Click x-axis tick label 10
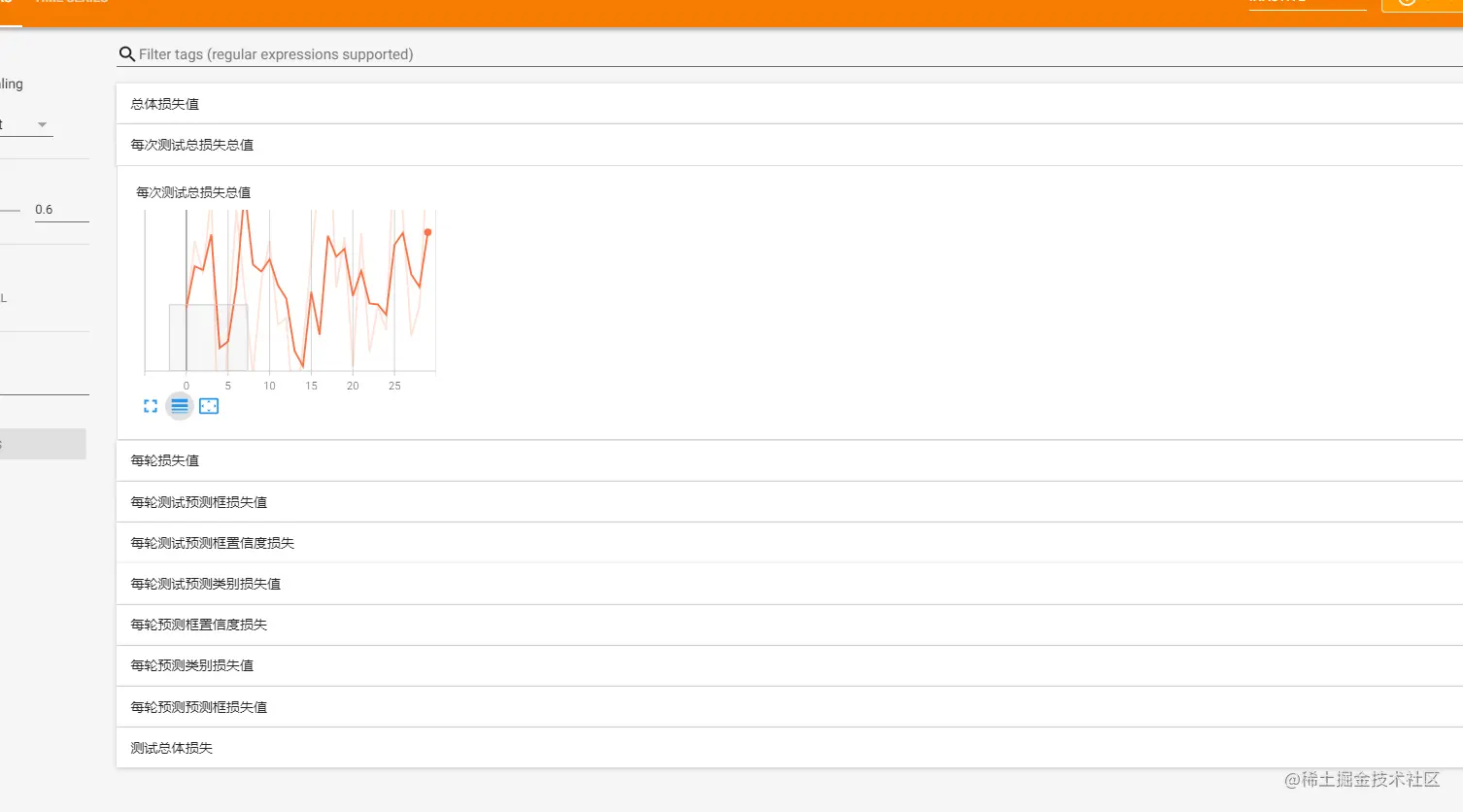This screenshot has height=812, width=1463. coord(269,386)
